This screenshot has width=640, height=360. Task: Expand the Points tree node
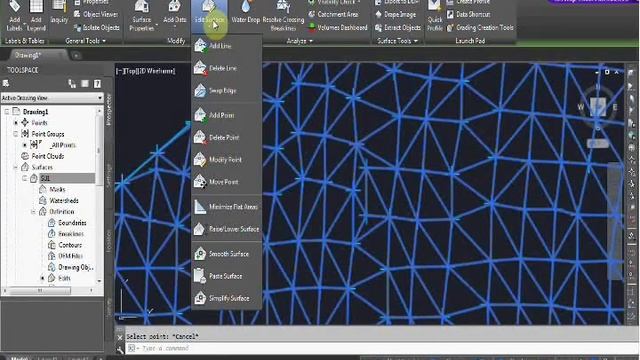(x=16, y=122)
